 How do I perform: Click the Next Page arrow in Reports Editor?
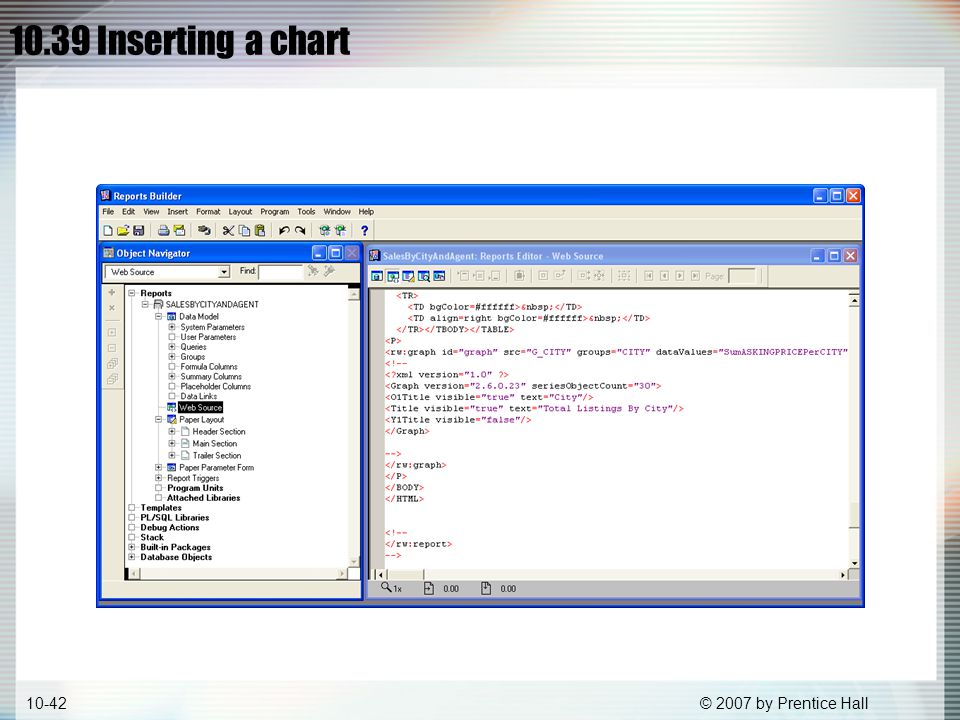(680, 276)
